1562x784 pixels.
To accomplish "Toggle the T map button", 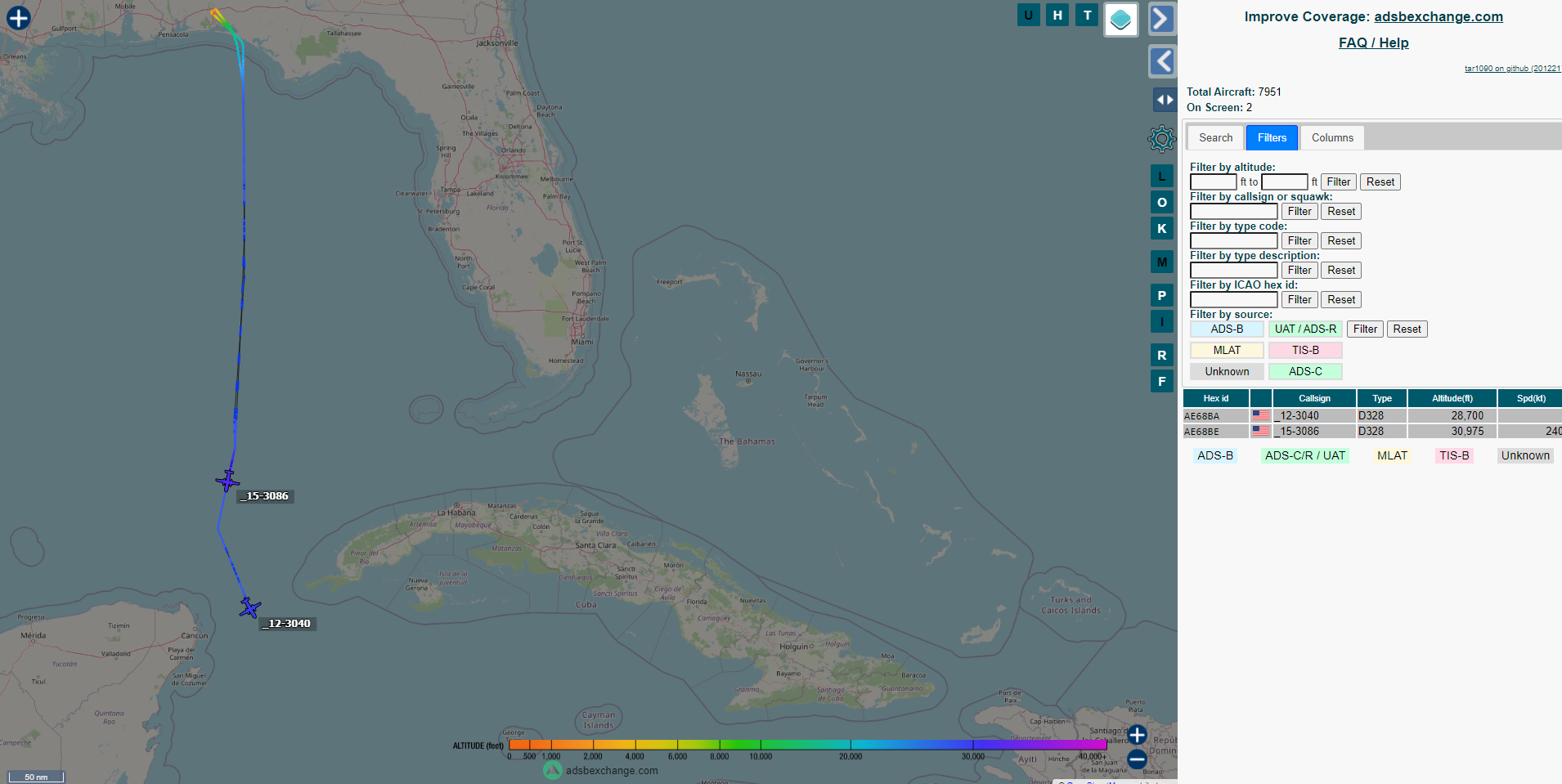I will pyautogui.click(x=1087, y=15).
